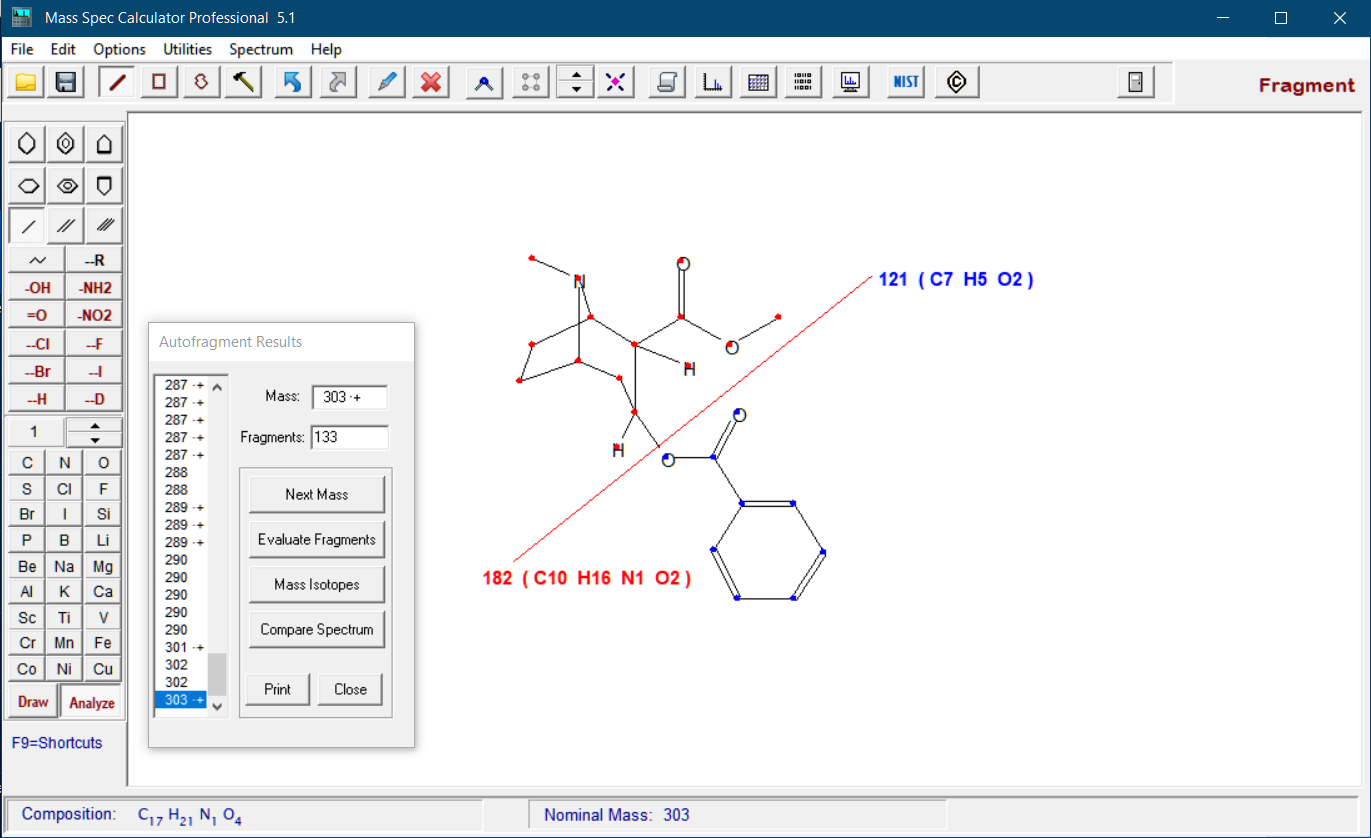Select the triple bond tool

(x=104, y=226)
